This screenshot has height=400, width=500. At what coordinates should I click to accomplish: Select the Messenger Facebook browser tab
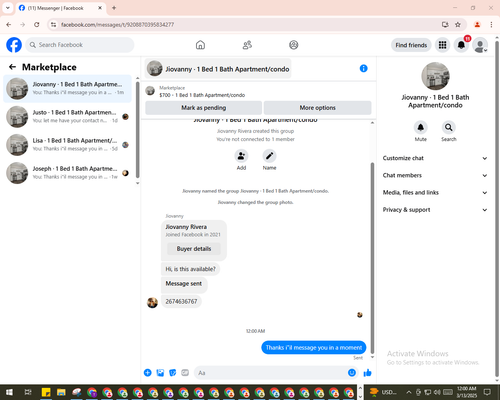[61, 8]
